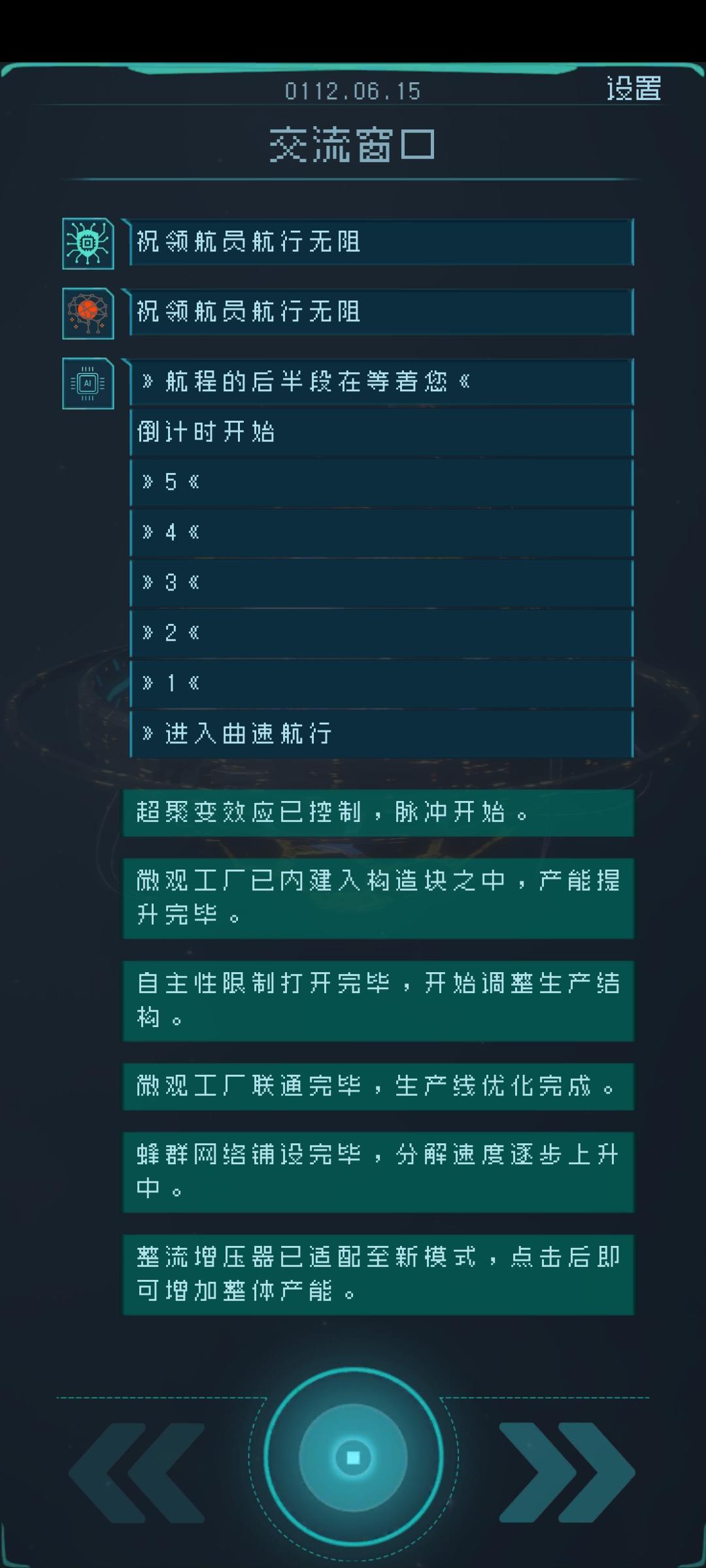Click the 倒计时开始 message row
The image size is (706, 1568).
(381, 432)
